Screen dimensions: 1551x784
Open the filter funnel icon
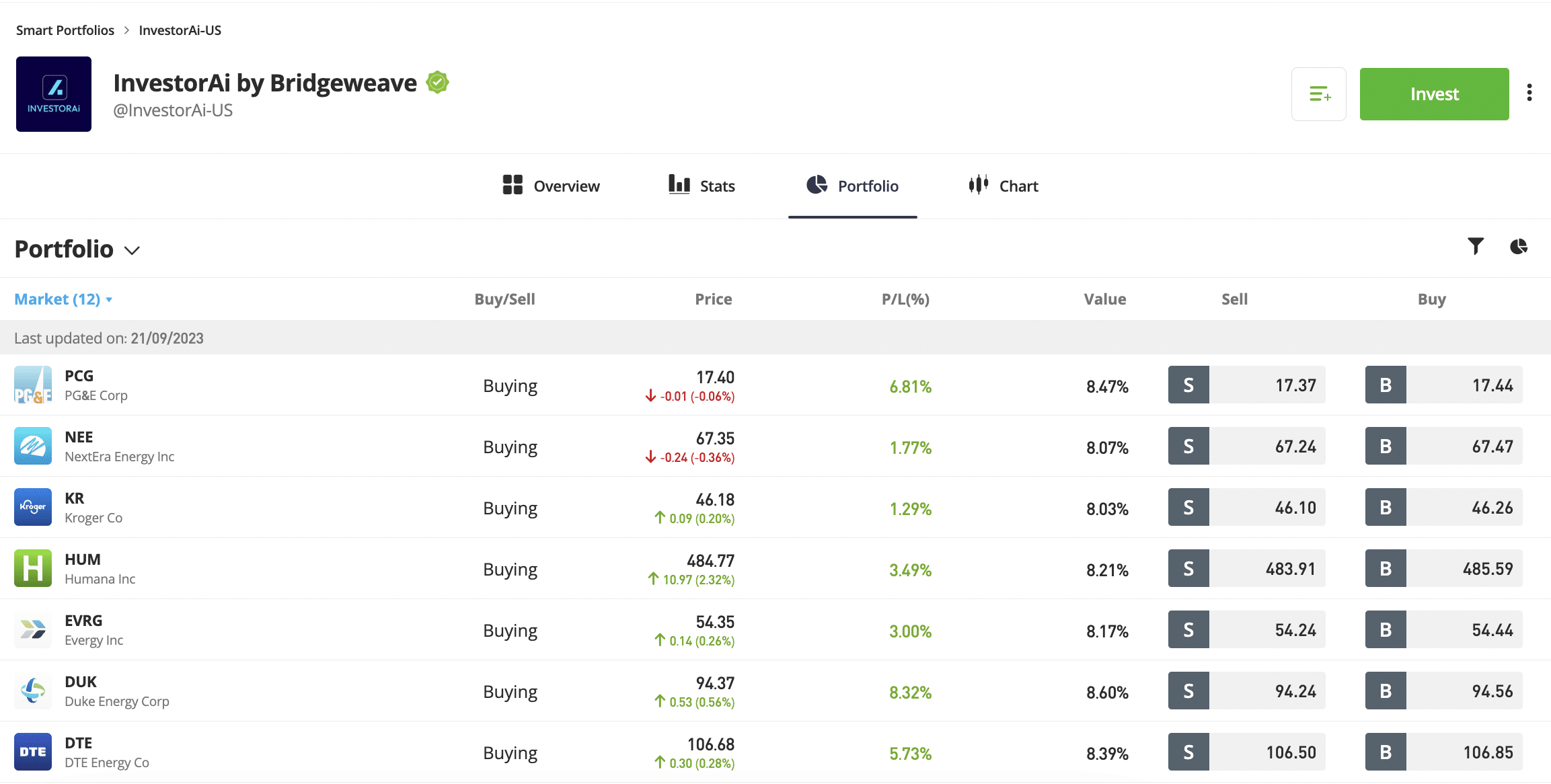tap(1476, 247)
